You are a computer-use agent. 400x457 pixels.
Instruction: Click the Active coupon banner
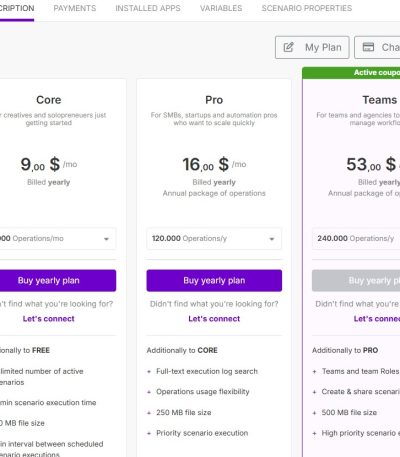(351, 73)
